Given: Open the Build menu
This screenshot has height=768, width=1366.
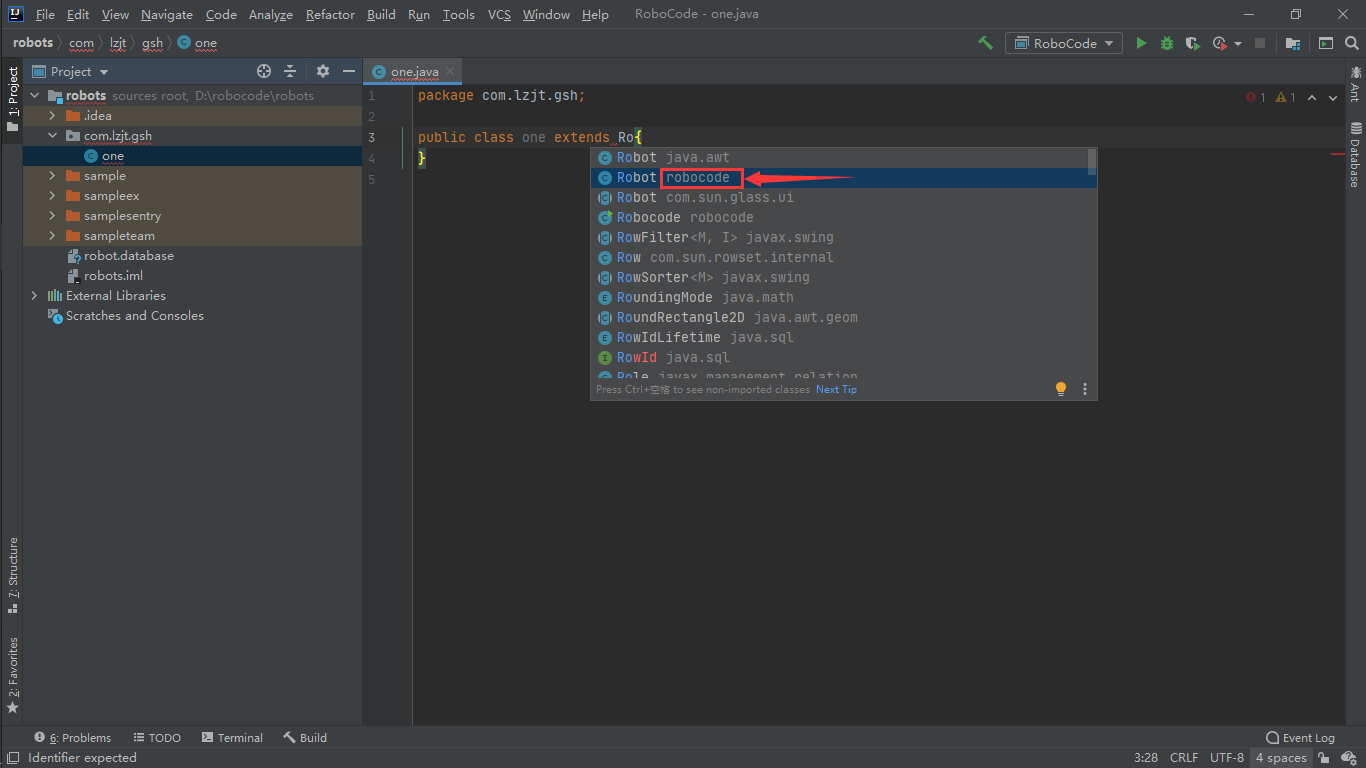Looking at the screenshot, I should pyautogui.click(x=381, y=14).
